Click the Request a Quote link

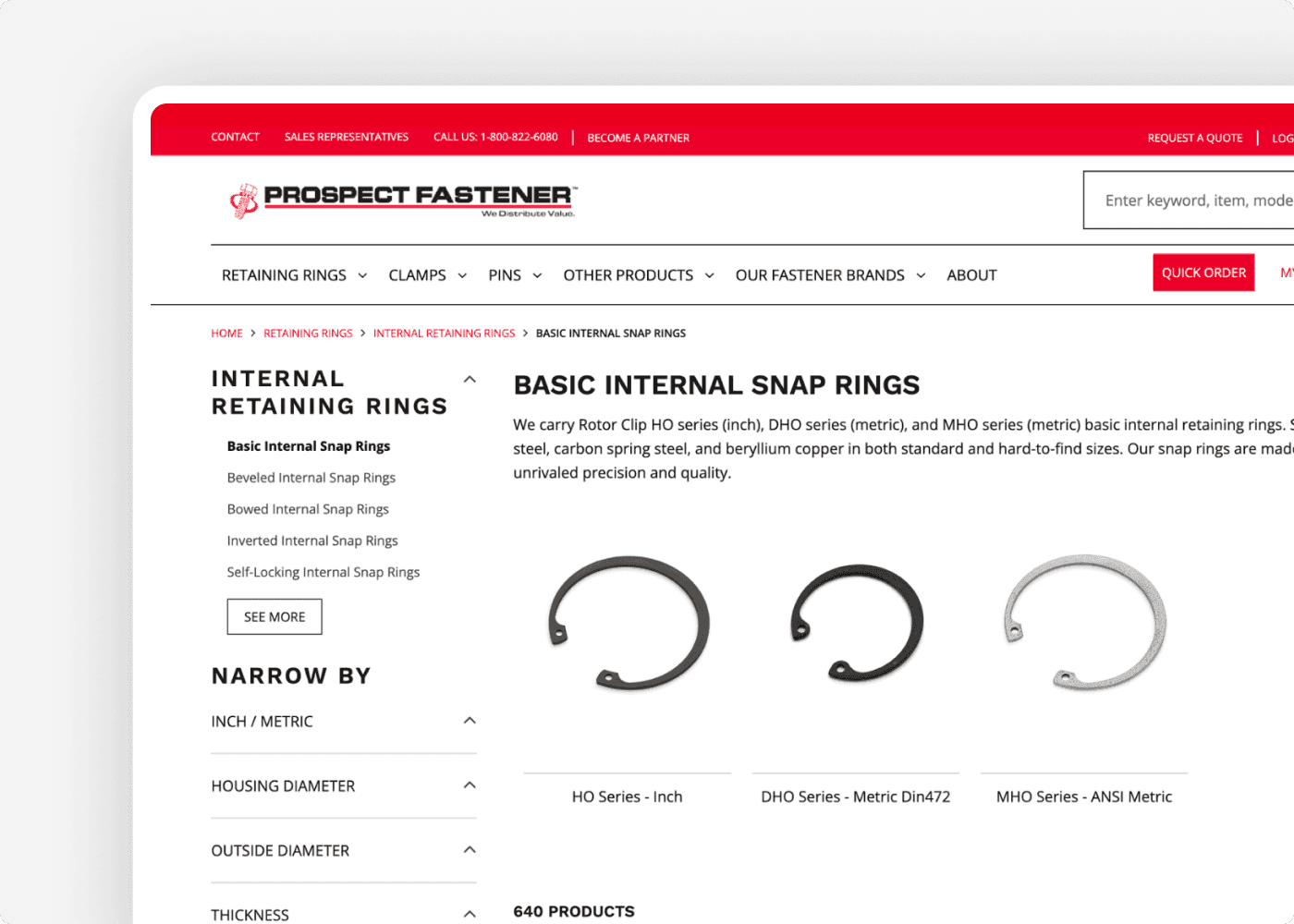(x=1194, y=137)
